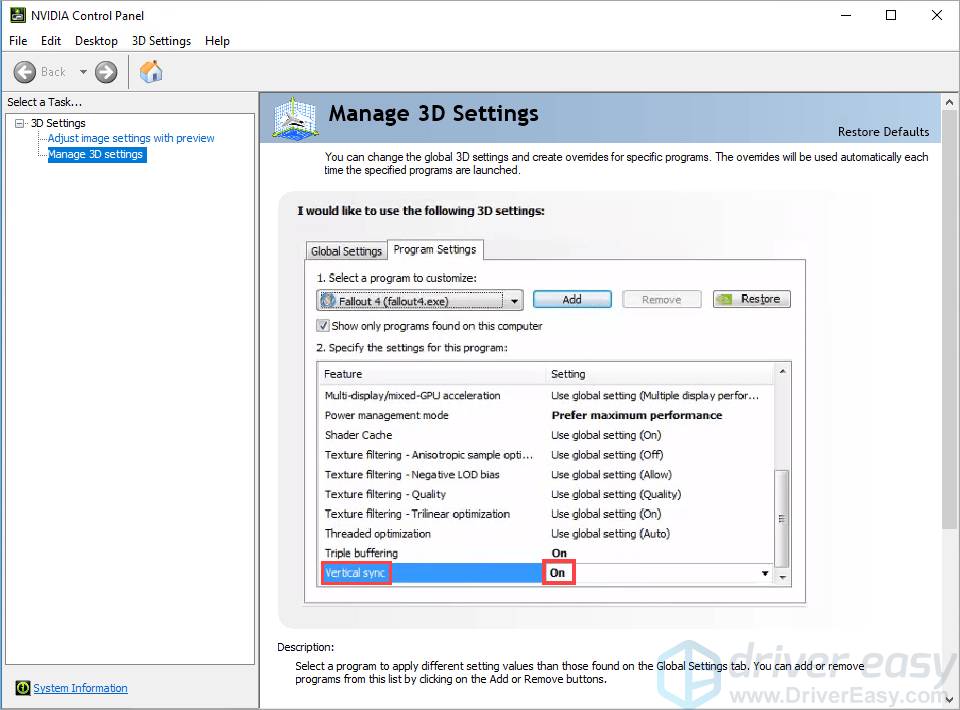
Task: Click the Forward navigation arrow icon
Action: pos(105,71)
